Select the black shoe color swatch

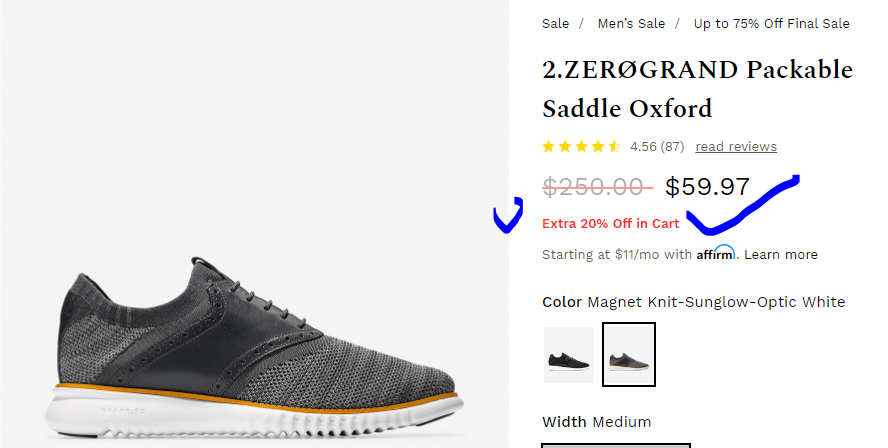[x=569, y=355]
